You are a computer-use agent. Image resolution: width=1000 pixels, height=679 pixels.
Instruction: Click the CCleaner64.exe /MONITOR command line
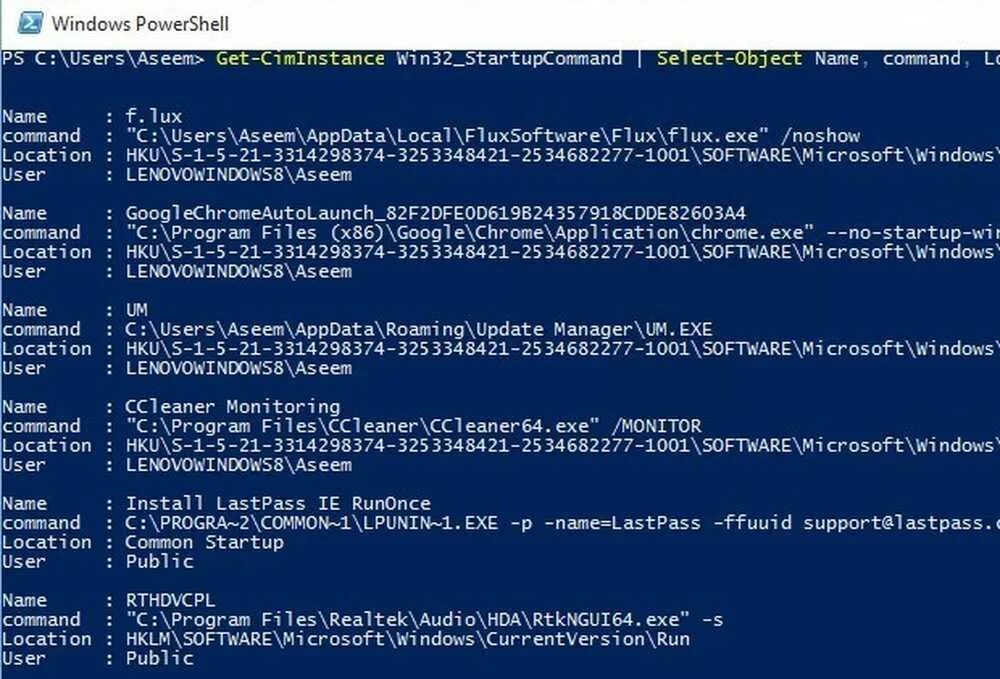click(x=413, y=426)
